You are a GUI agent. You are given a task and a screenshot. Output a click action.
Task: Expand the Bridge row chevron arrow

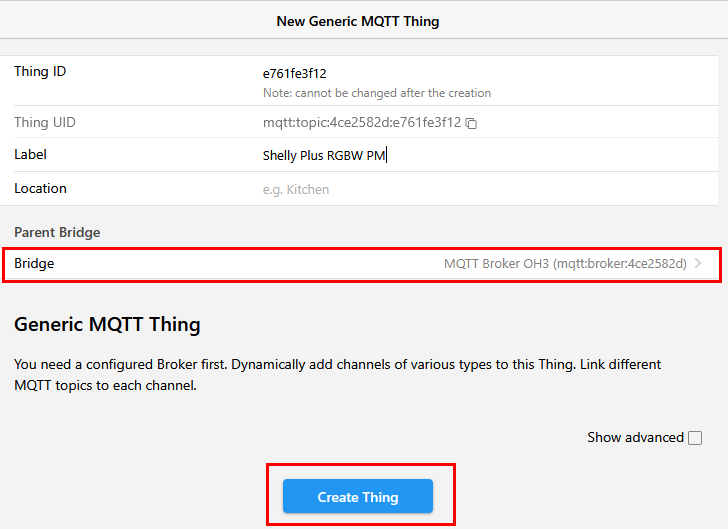[x=698, y=264]
